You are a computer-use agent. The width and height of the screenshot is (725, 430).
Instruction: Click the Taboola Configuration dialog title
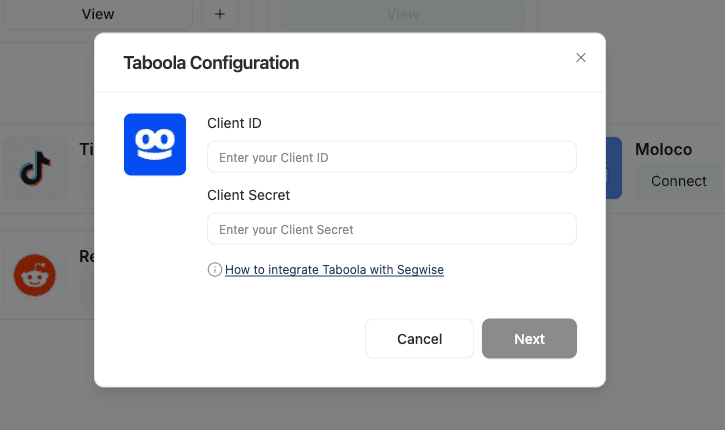pyautogui.click(x=211, y=63)
